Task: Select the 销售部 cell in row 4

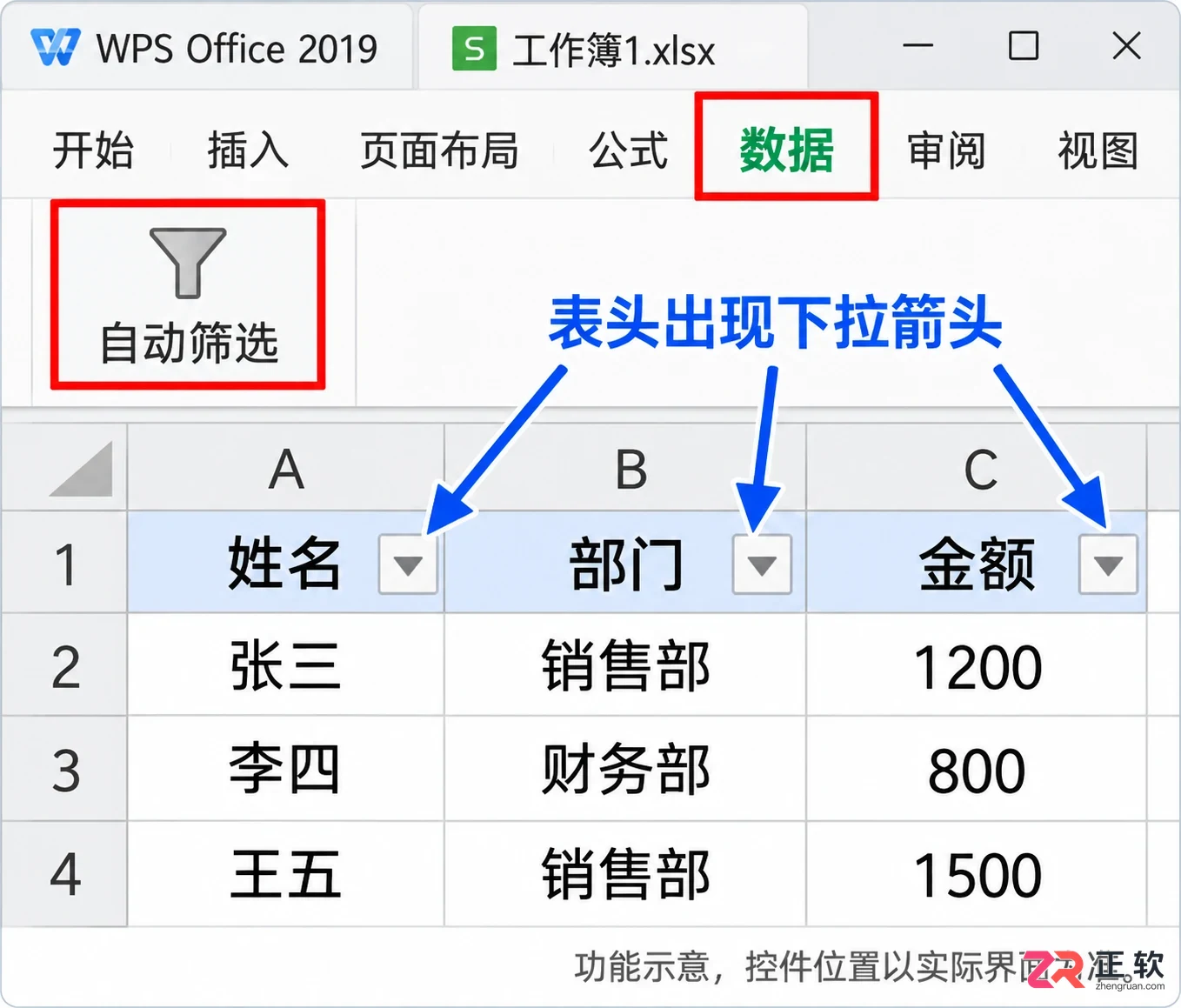Action: click(625, 874)
